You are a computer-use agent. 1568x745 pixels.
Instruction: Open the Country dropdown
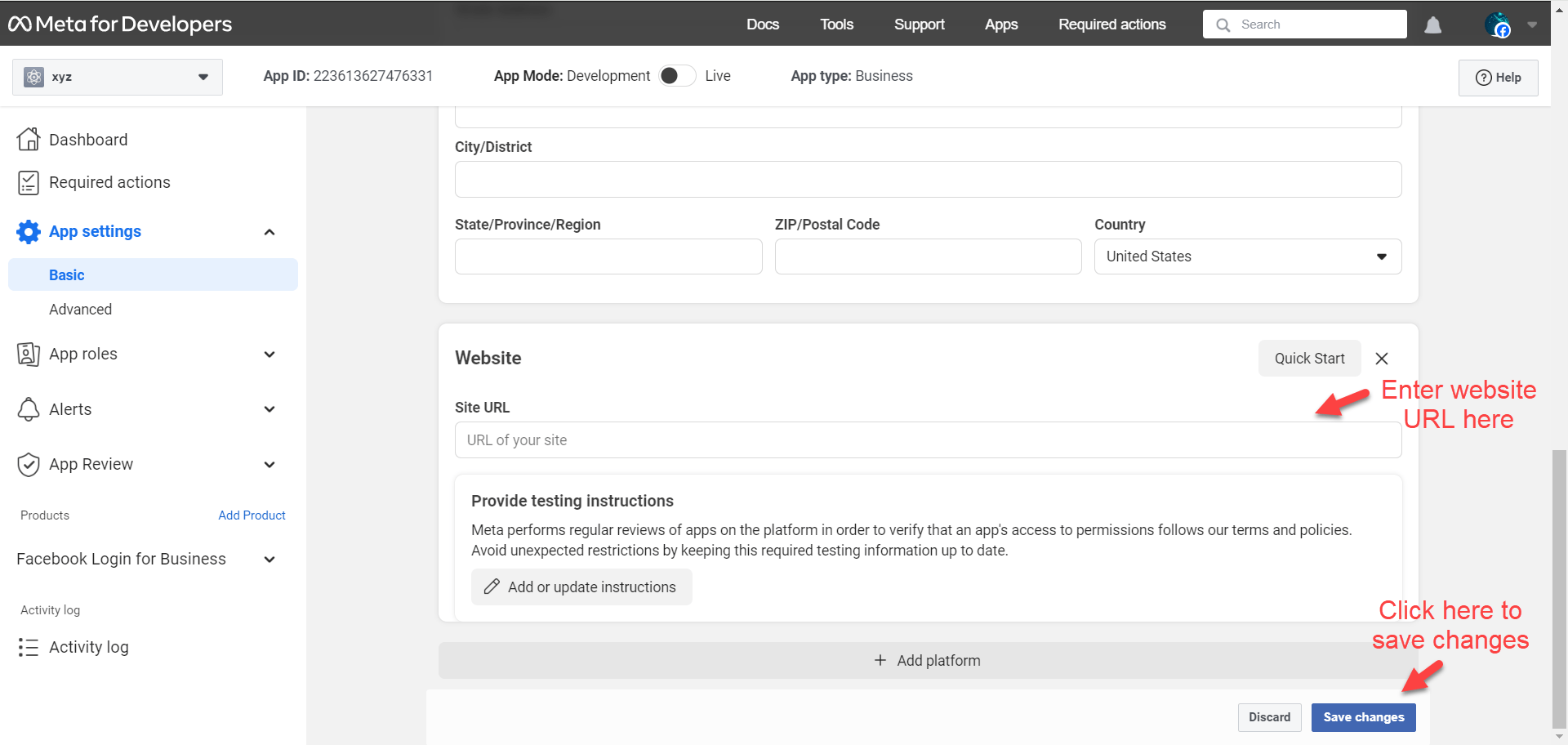click(1247, 257)
